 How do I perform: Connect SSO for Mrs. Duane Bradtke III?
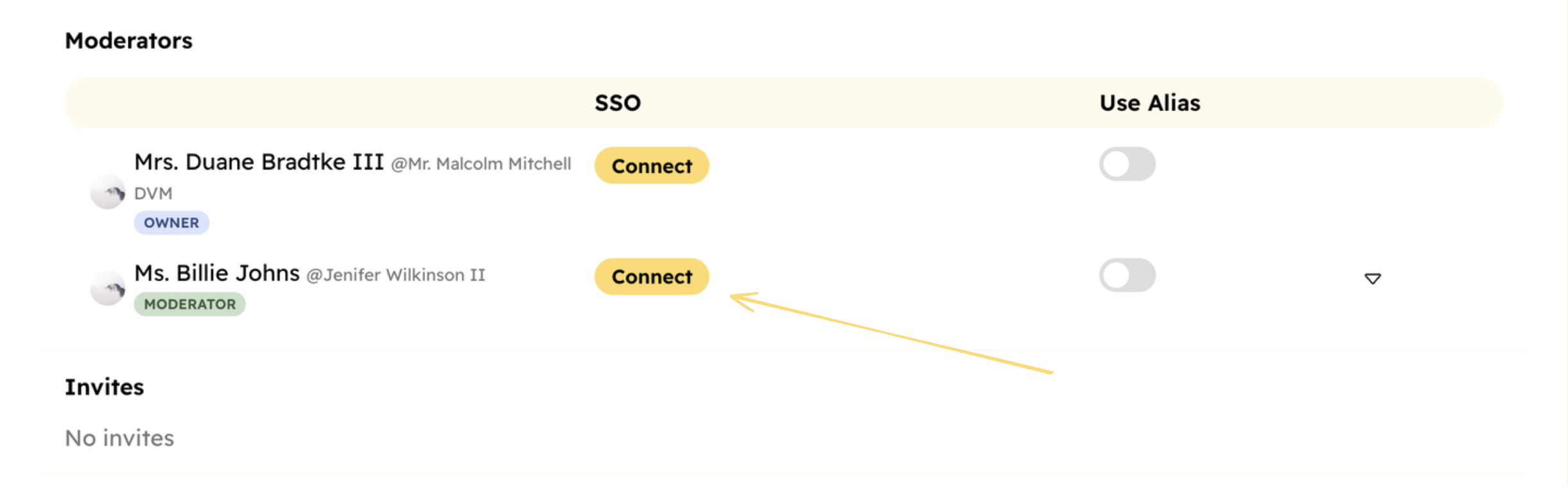[651, 166]
